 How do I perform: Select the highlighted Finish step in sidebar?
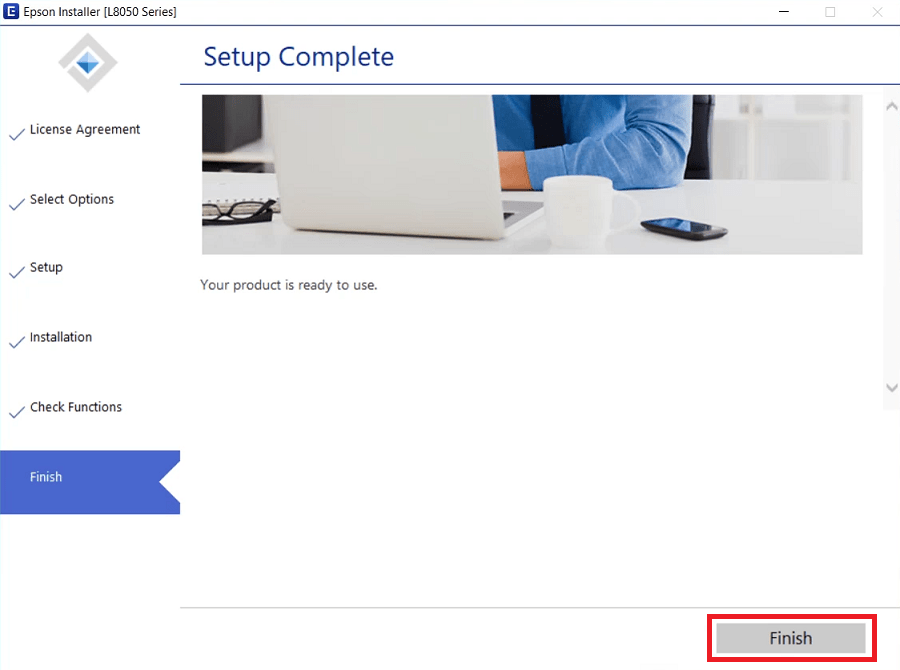(x=90, y=482)
